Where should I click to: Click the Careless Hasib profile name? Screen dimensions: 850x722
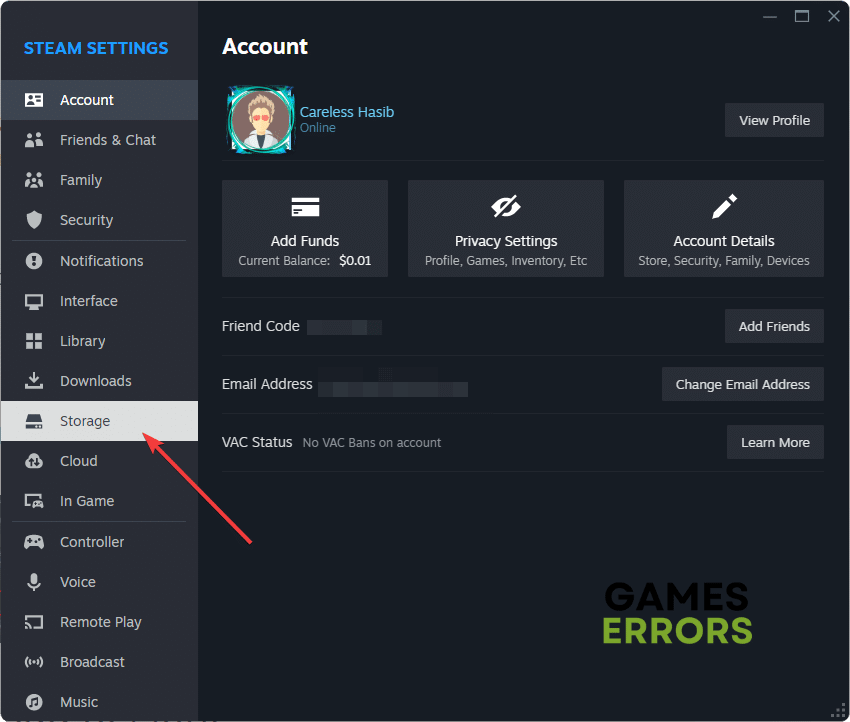(347, 112)
